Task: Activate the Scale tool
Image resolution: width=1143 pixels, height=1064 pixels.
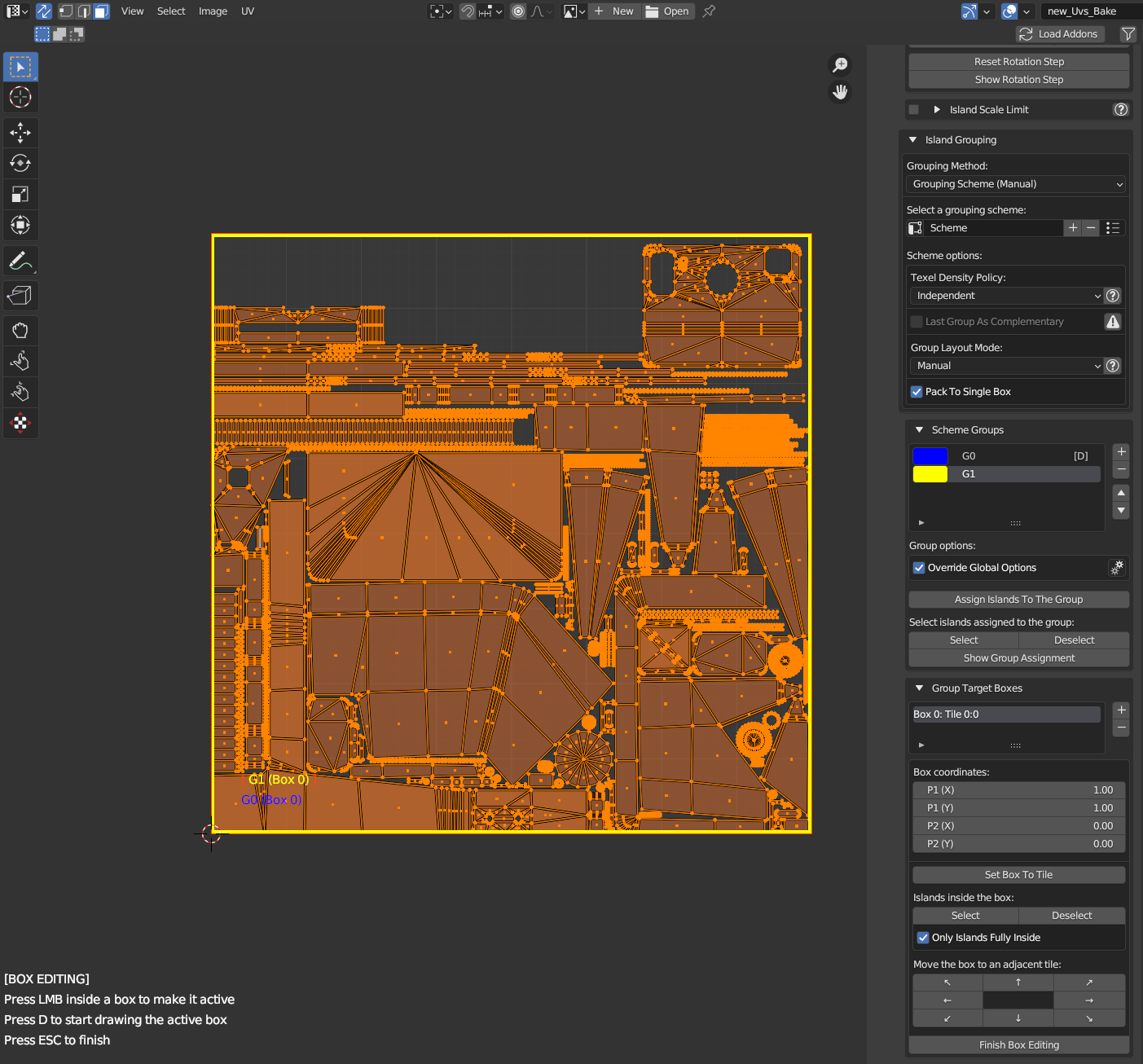Action: pyautogui.click(x=20, y=194)
